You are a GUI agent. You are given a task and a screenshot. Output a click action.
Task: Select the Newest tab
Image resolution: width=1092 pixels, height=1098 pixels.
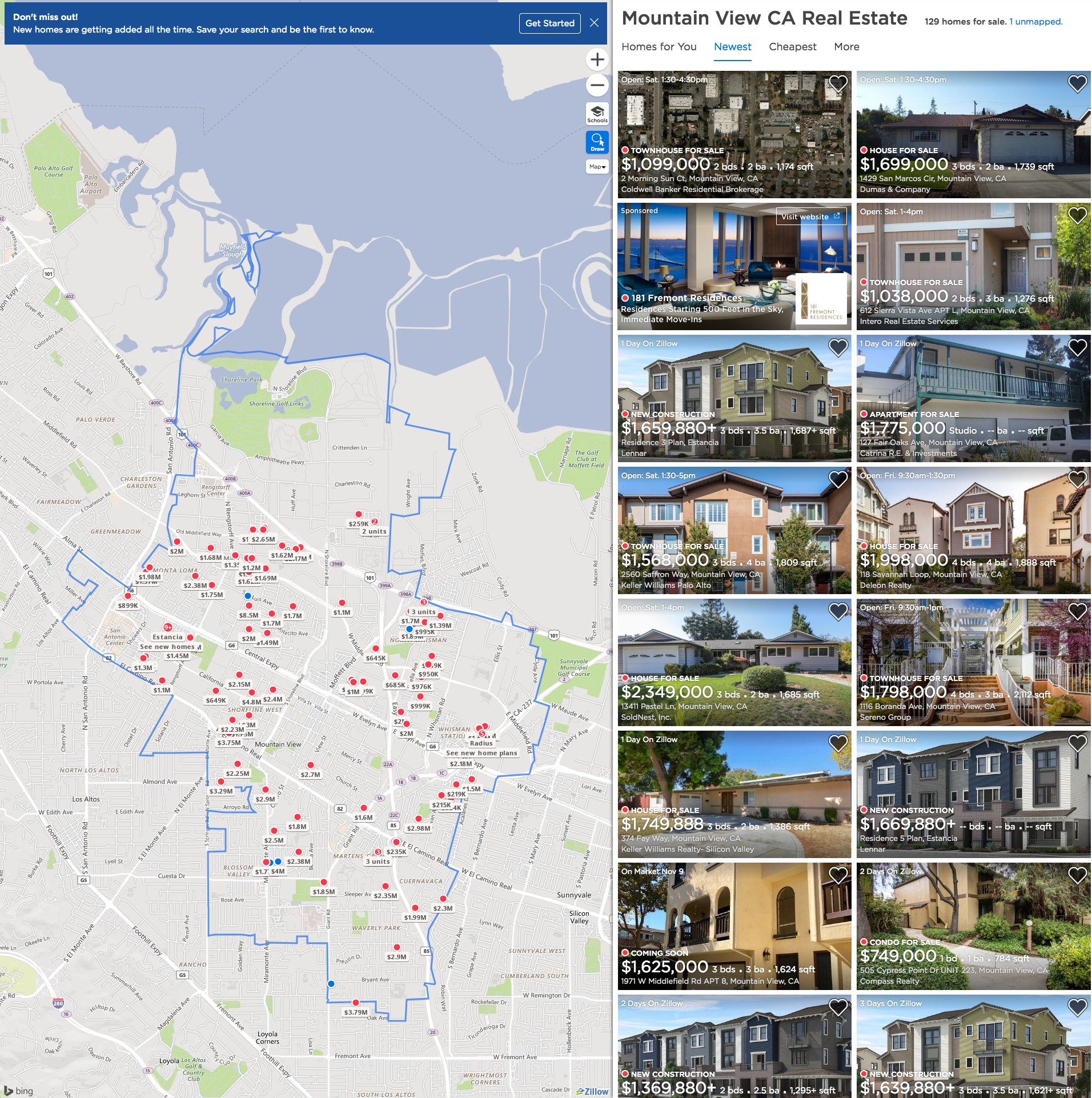point(732,47)
